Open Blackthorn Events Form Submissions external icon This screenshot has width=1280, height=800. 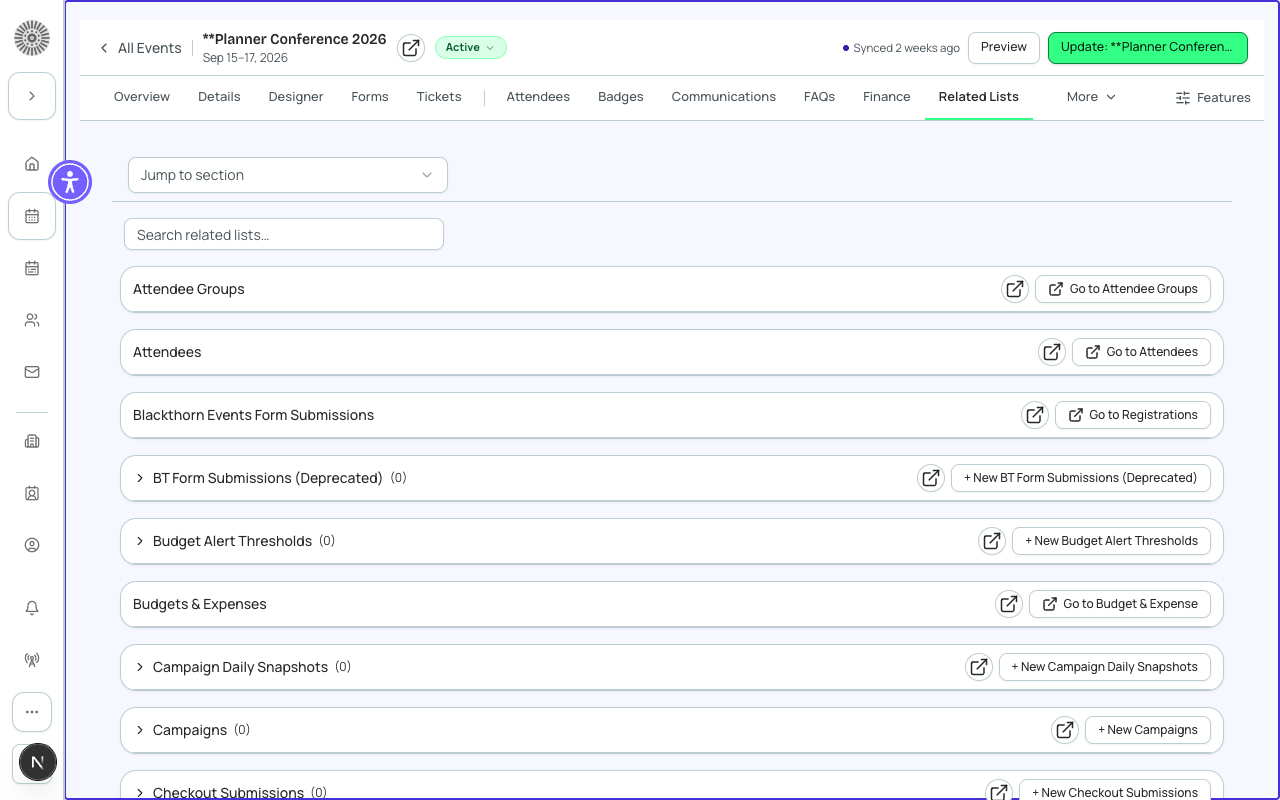coord(1035,415)
